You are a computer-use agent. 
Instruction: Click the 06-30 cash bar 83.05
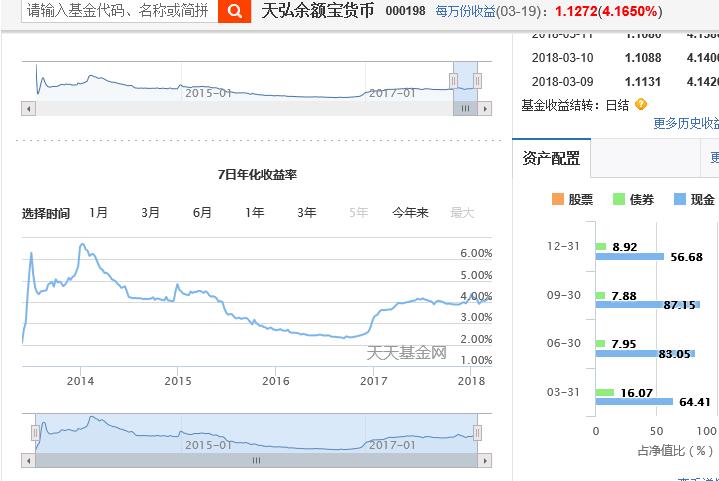[x=645, y=354]
